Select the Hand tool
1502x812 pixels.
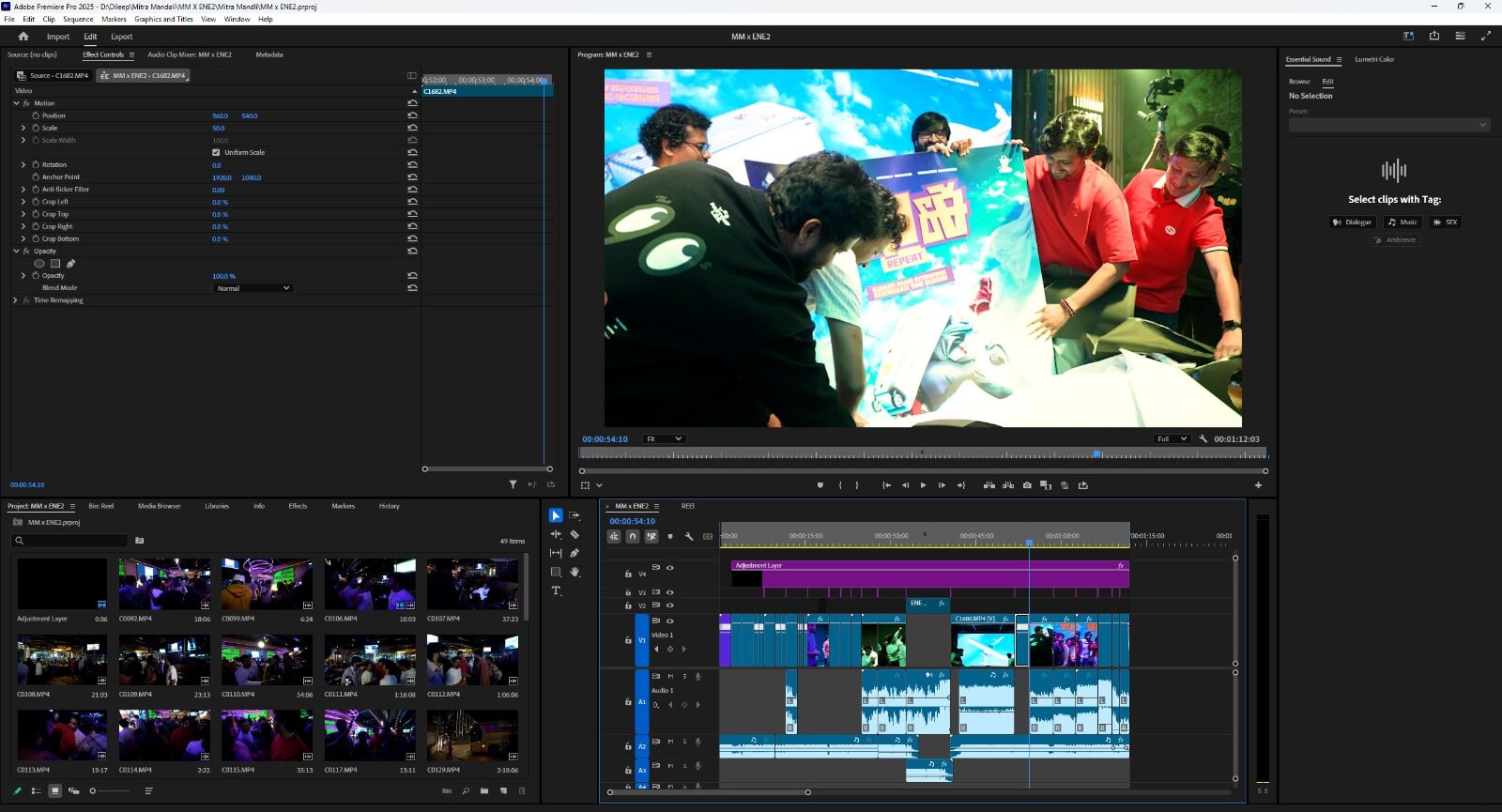[575, 572]
